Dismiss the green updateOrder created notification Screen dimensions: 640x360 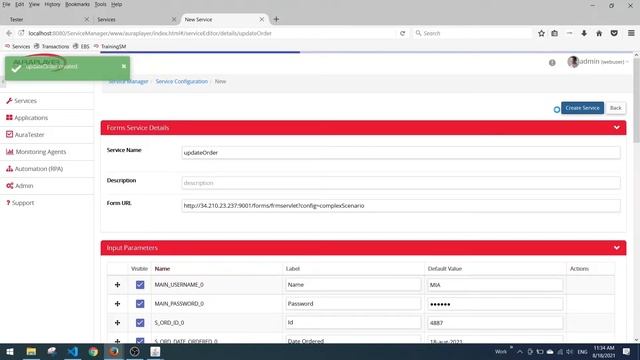[x=124, y=66]
